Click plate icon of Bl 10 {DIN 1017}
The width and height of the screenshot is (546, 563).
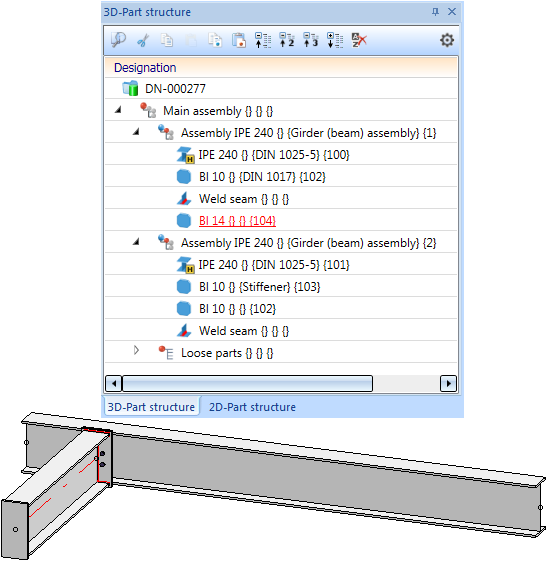[x=184, y=177]
